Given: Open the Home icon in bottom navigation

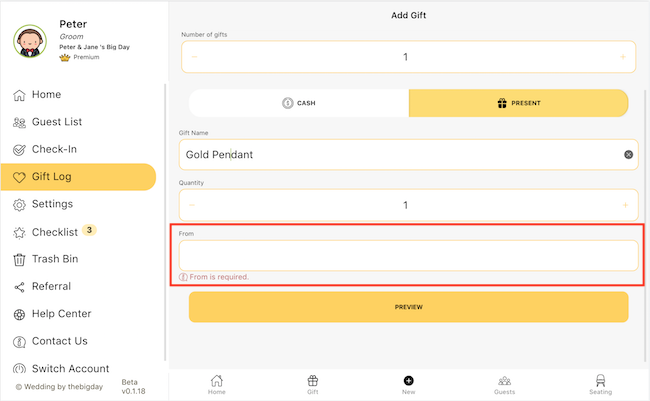Looking at the screenshot, I should pyautogui.click(x=216, y=381).
